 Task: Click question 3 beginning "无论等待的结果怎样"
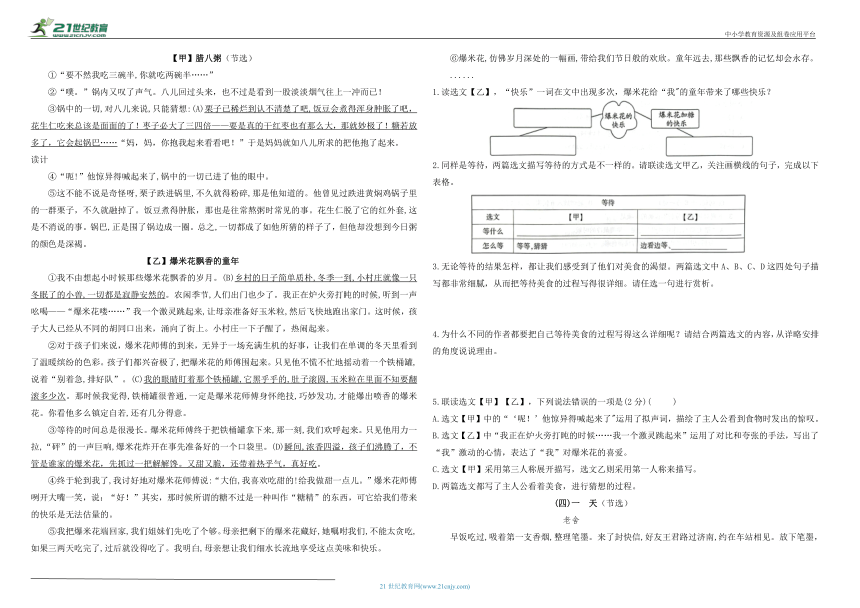tap(625, 275)
